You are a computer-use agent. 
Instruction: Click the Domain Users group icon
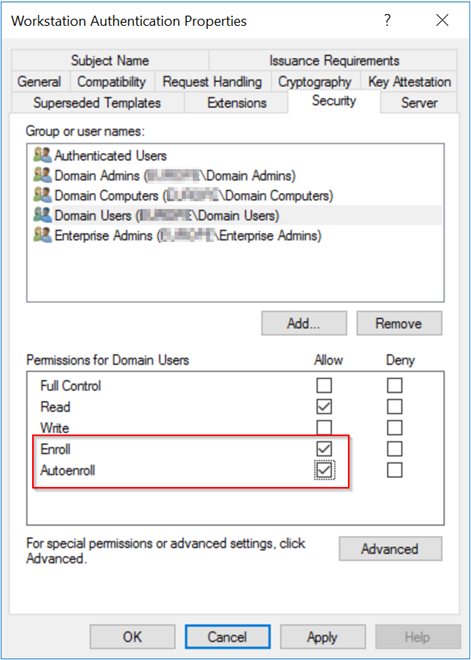tap(43, 216)
